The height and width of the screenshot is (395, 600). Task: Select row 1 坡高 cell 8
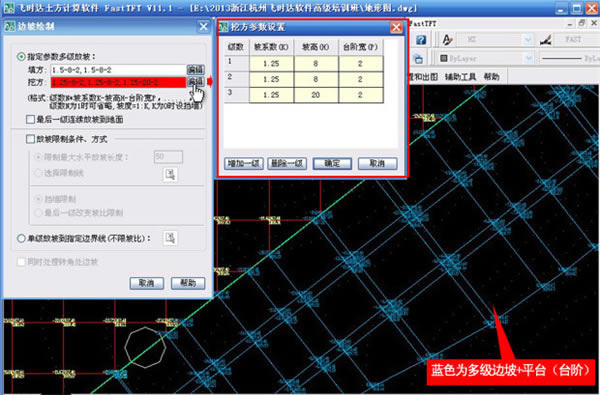316,64
